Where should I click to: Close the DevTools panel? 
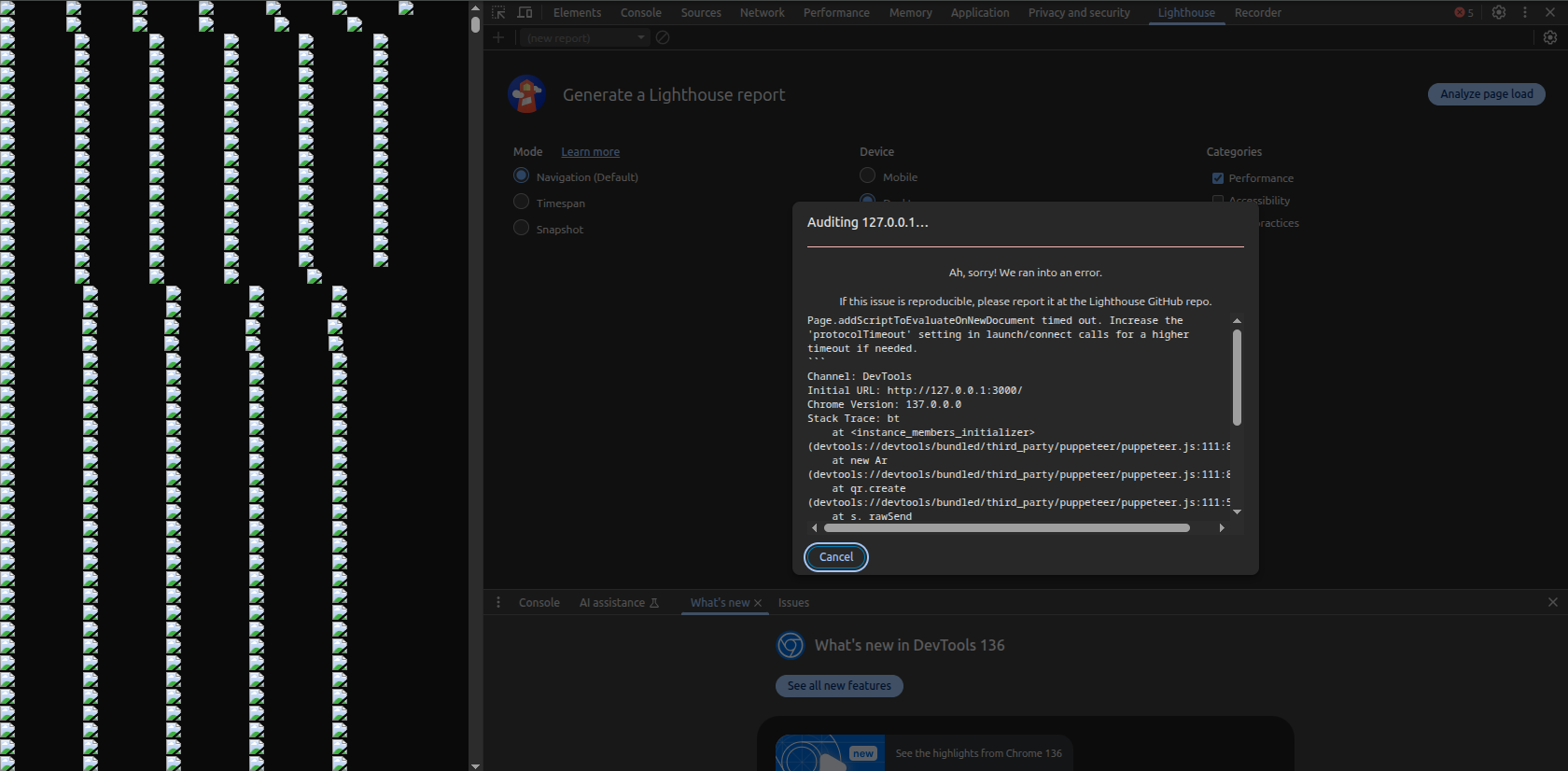[1550, 12]
